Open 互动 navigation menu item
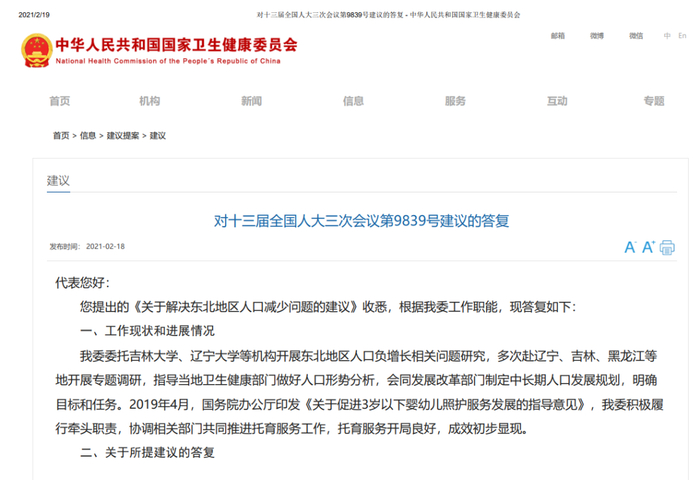 point(557,101)
